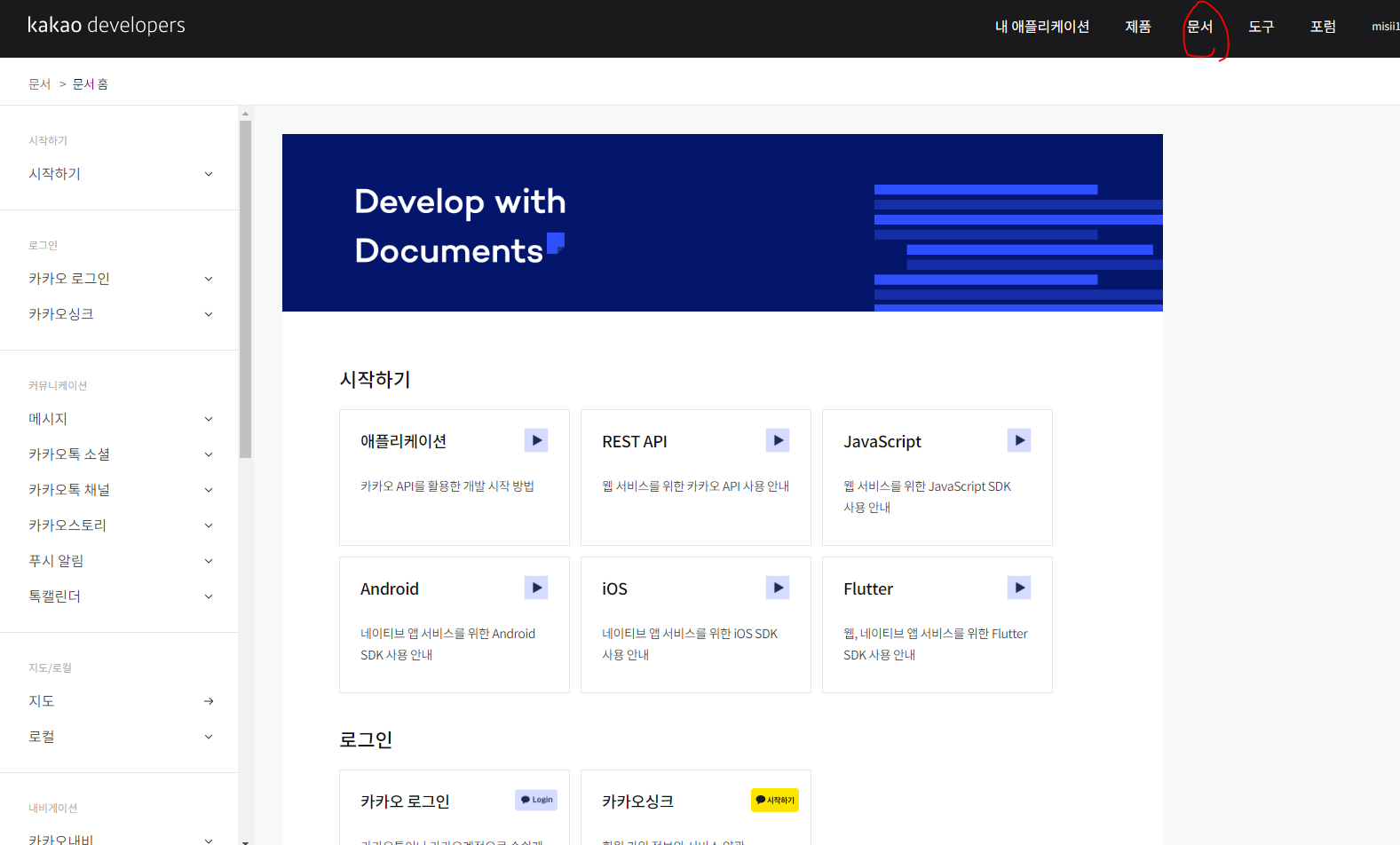
Task: Click play icon on iOS card
Action: [x=778, y=588]
